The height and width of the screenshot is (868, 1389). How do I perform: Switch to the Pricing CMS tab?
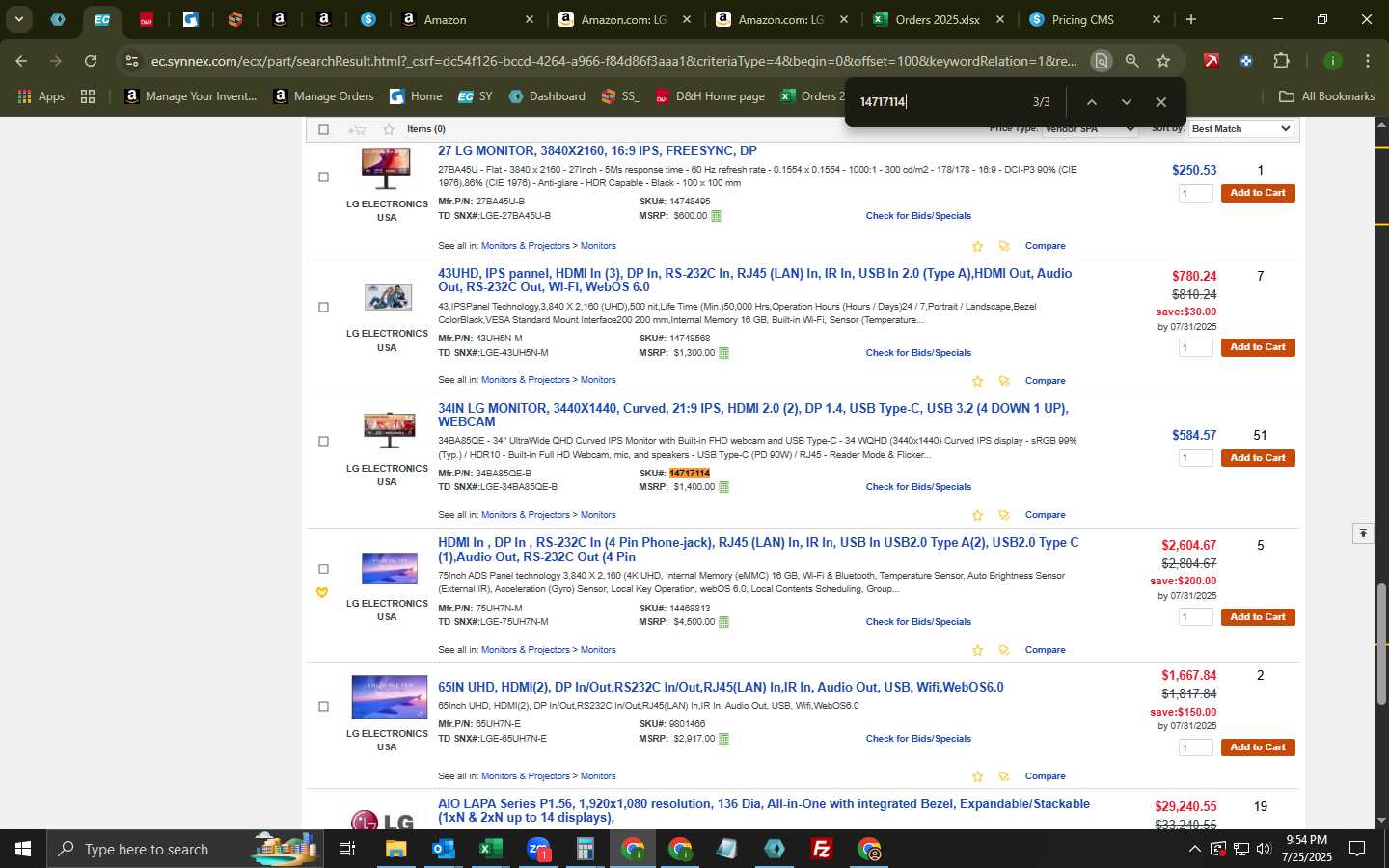(x=1095, y=19)
